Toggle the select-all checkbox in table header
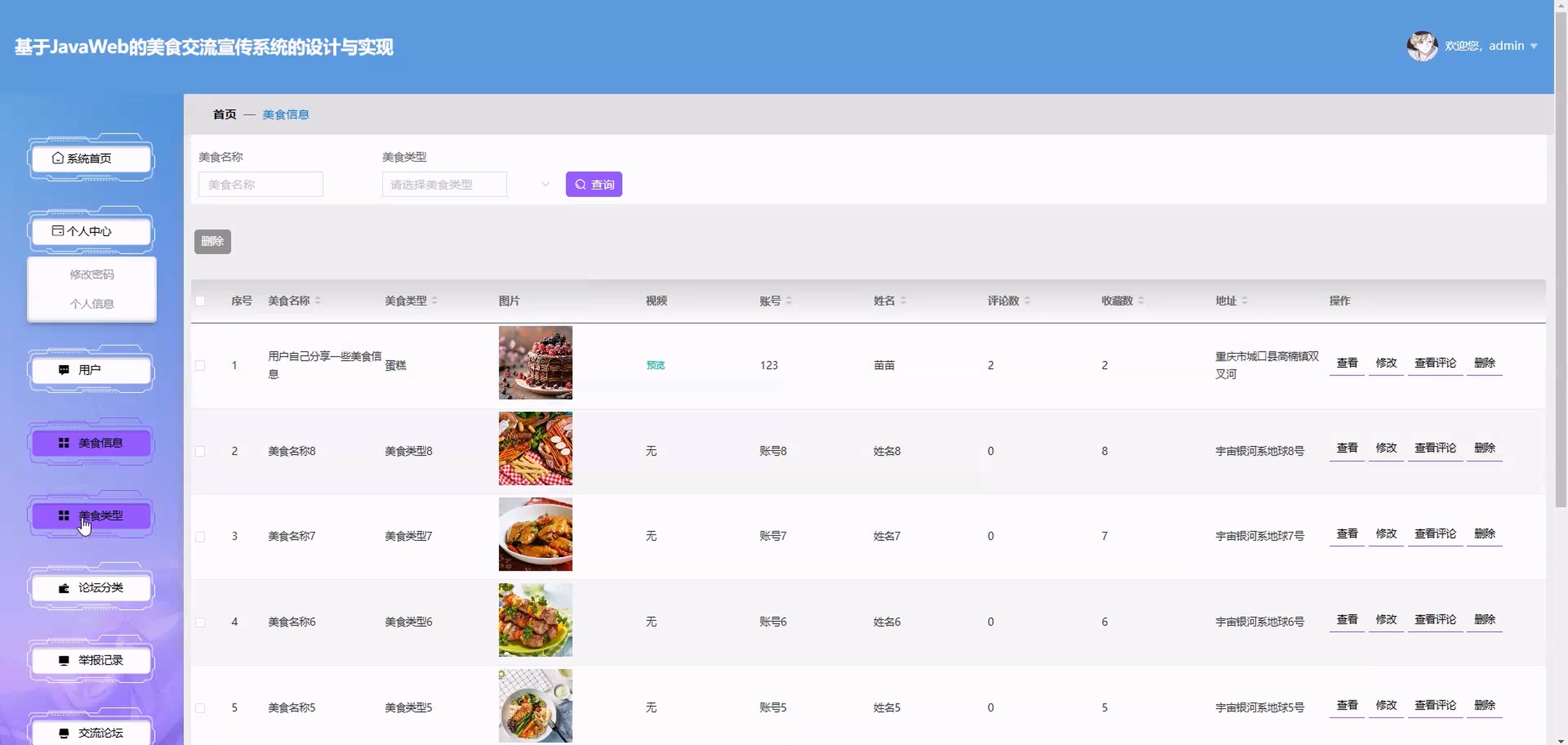Image resolution: width=1568 pixels, height=745 pixels. tap(200, 301)
